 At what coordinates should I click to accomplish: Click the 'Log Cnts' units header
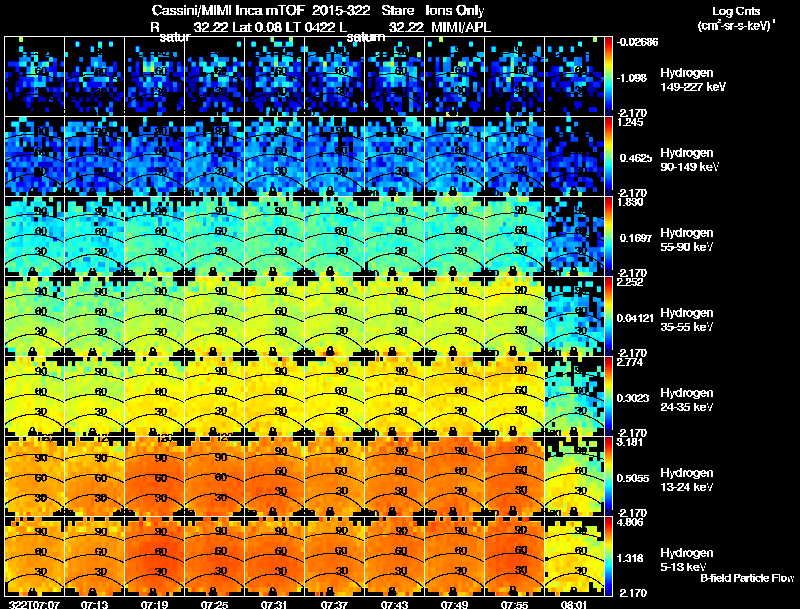735,10
